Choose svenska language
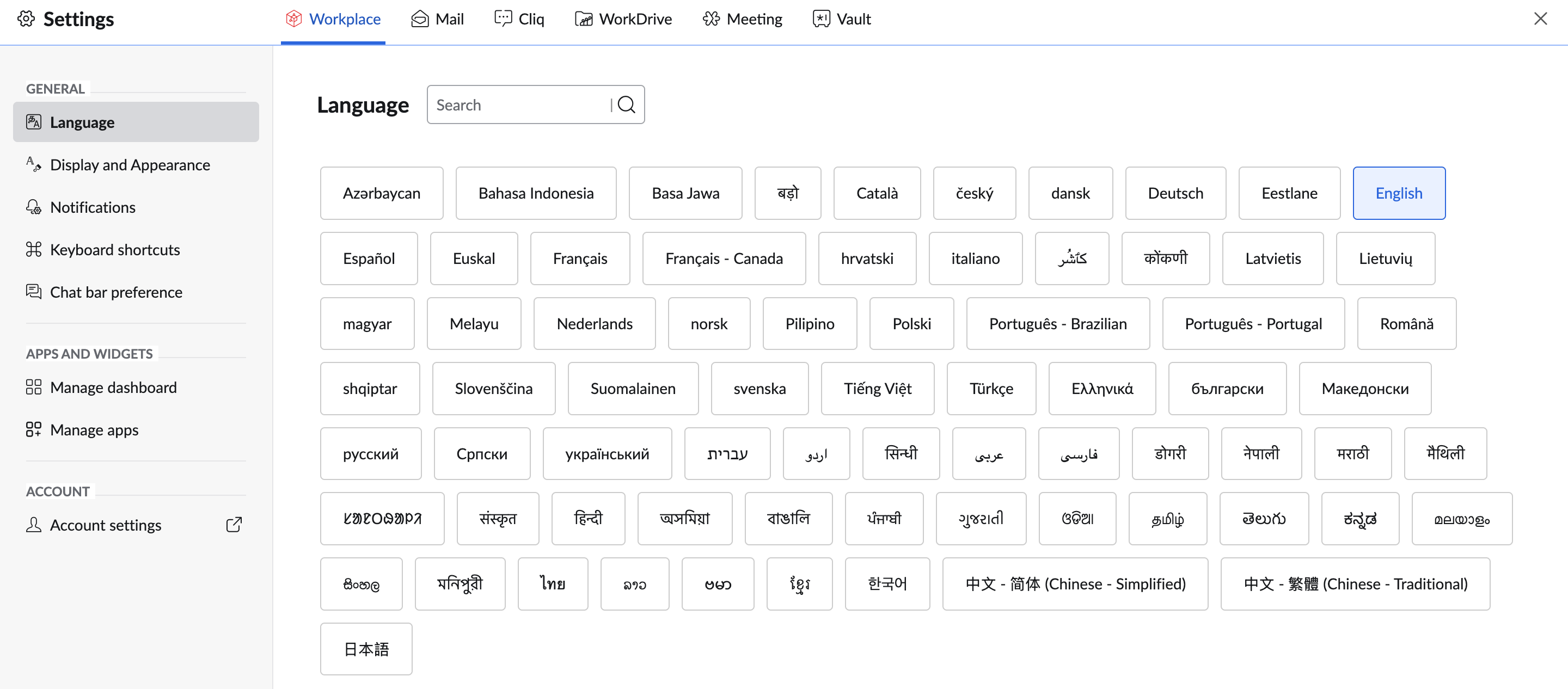1568x689 pixels. point(759,389)
